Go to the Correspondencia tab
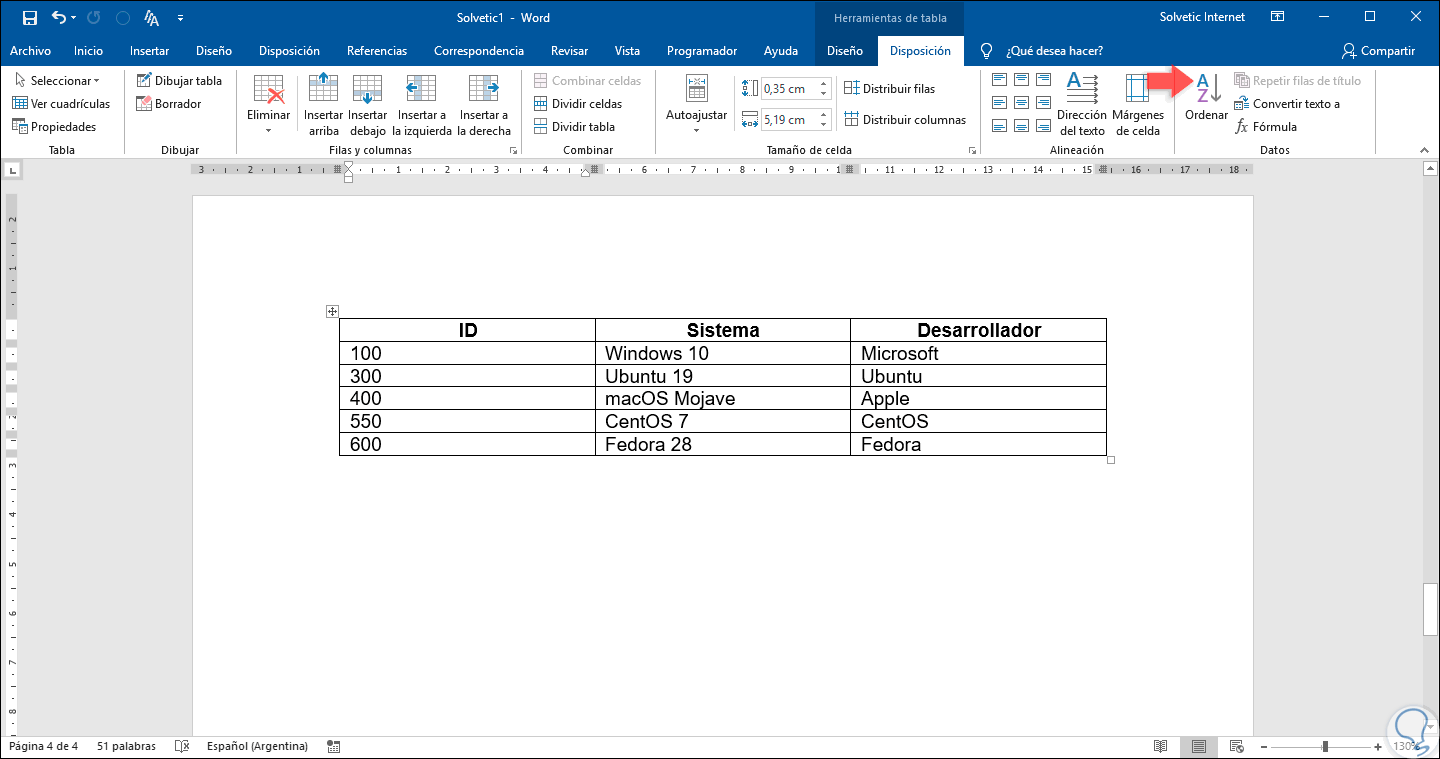The image size is (1440, 759). [479, 51]
